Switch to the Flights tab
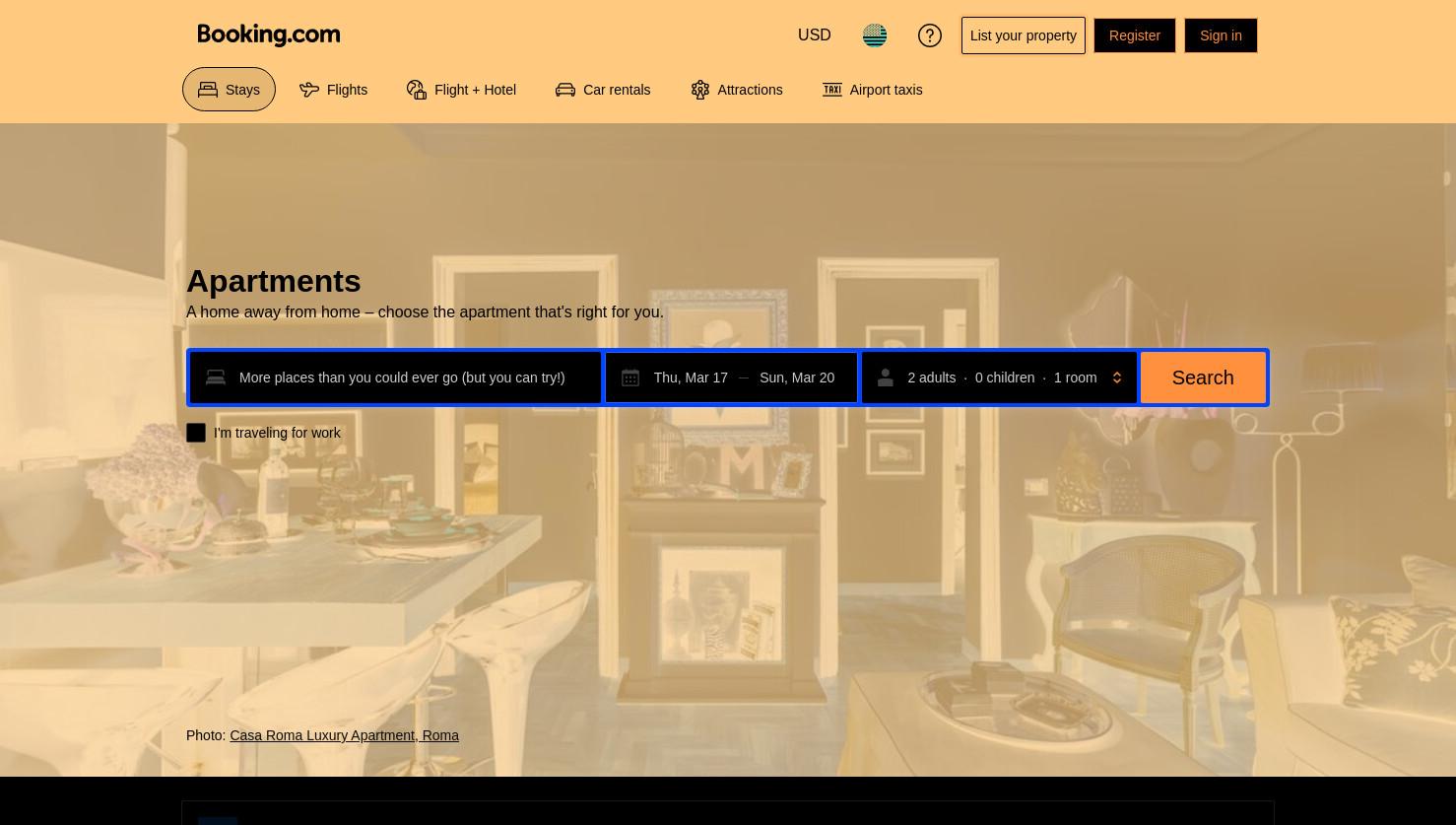This screenshot has width=1456, height=825. click(333, 90)
